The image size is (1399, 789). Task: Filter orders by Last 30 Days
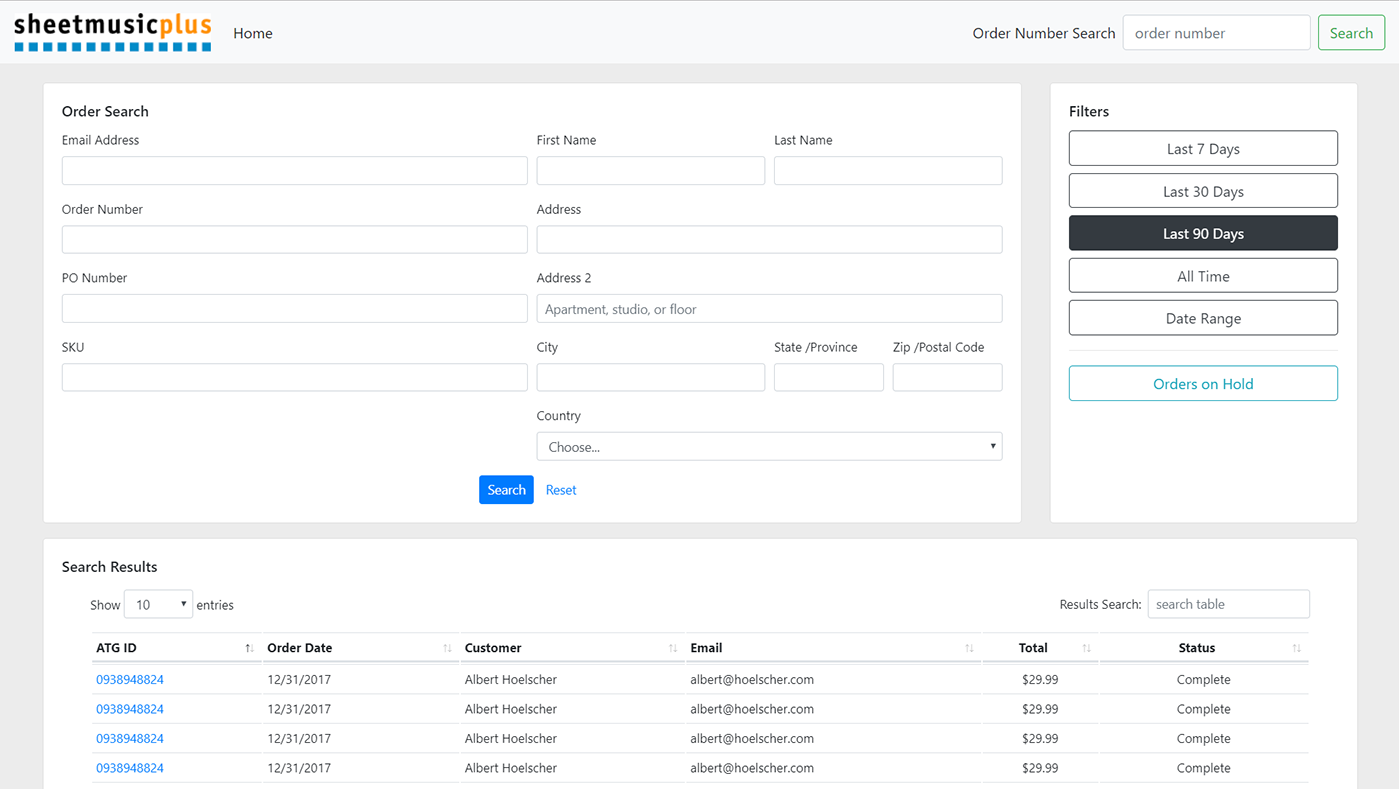pyautogui.click(x=1203, y=191)
